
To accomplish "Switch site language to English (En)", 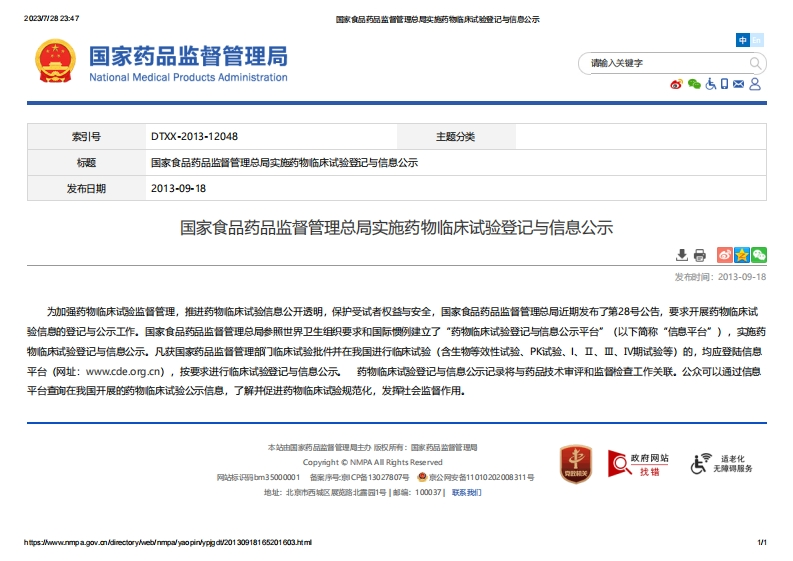I will tap(757, 40).
